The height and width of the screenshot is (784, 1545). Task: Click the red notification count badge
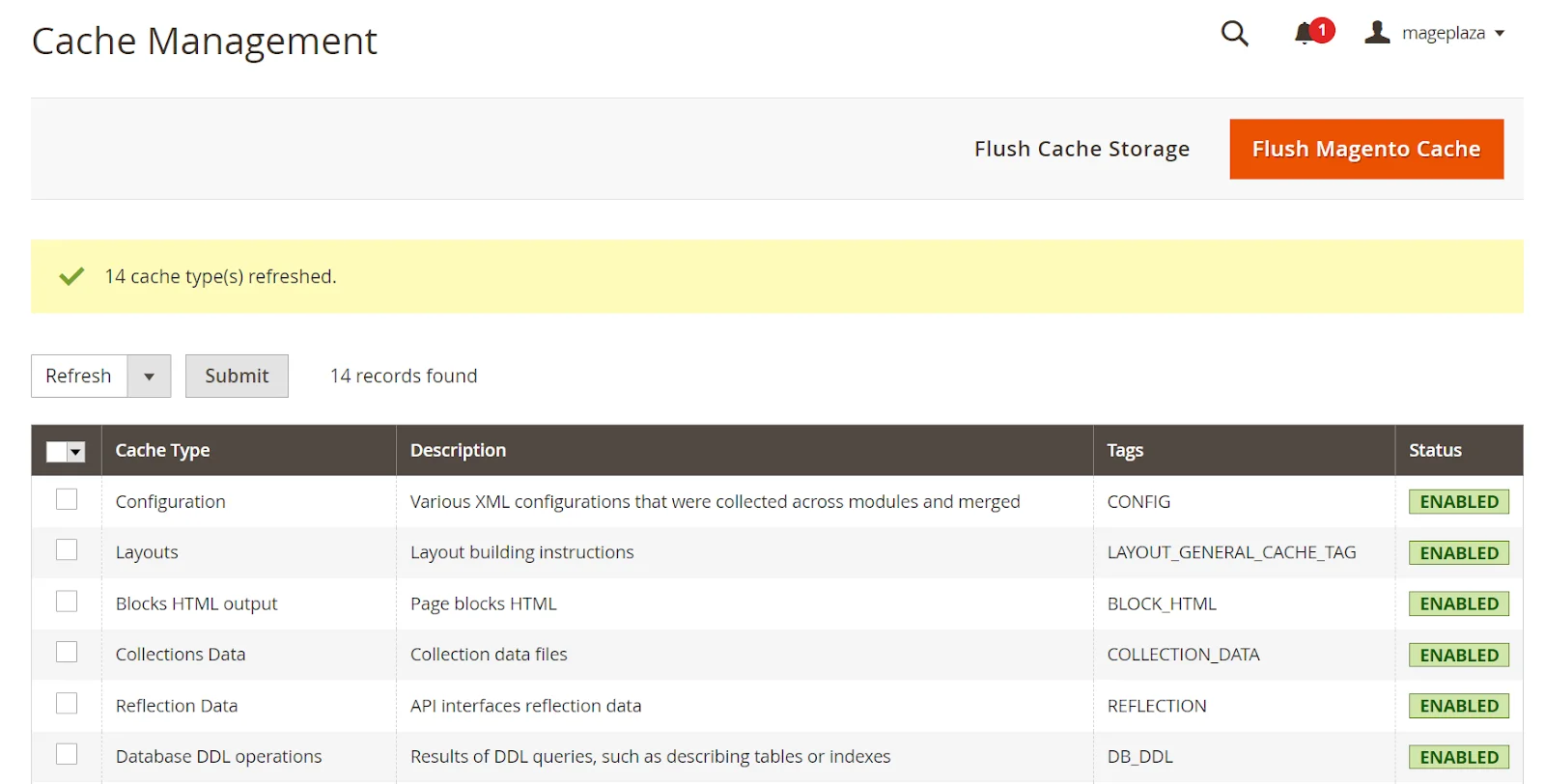pos(1322,30)
